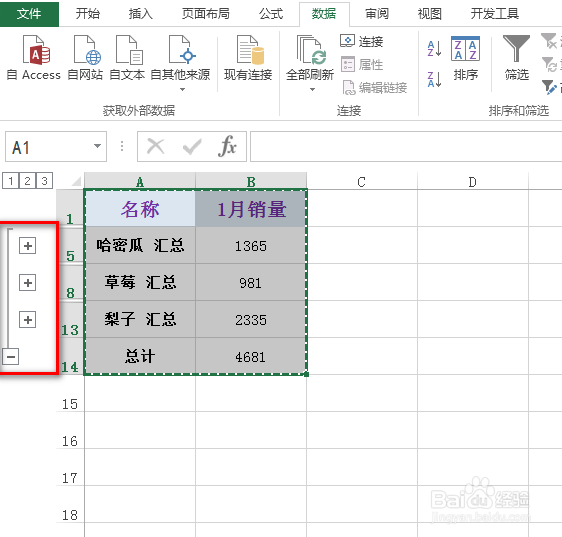Click the 1月销量 header cell
This screenshot has height=537, width=562.
point(251,208)
